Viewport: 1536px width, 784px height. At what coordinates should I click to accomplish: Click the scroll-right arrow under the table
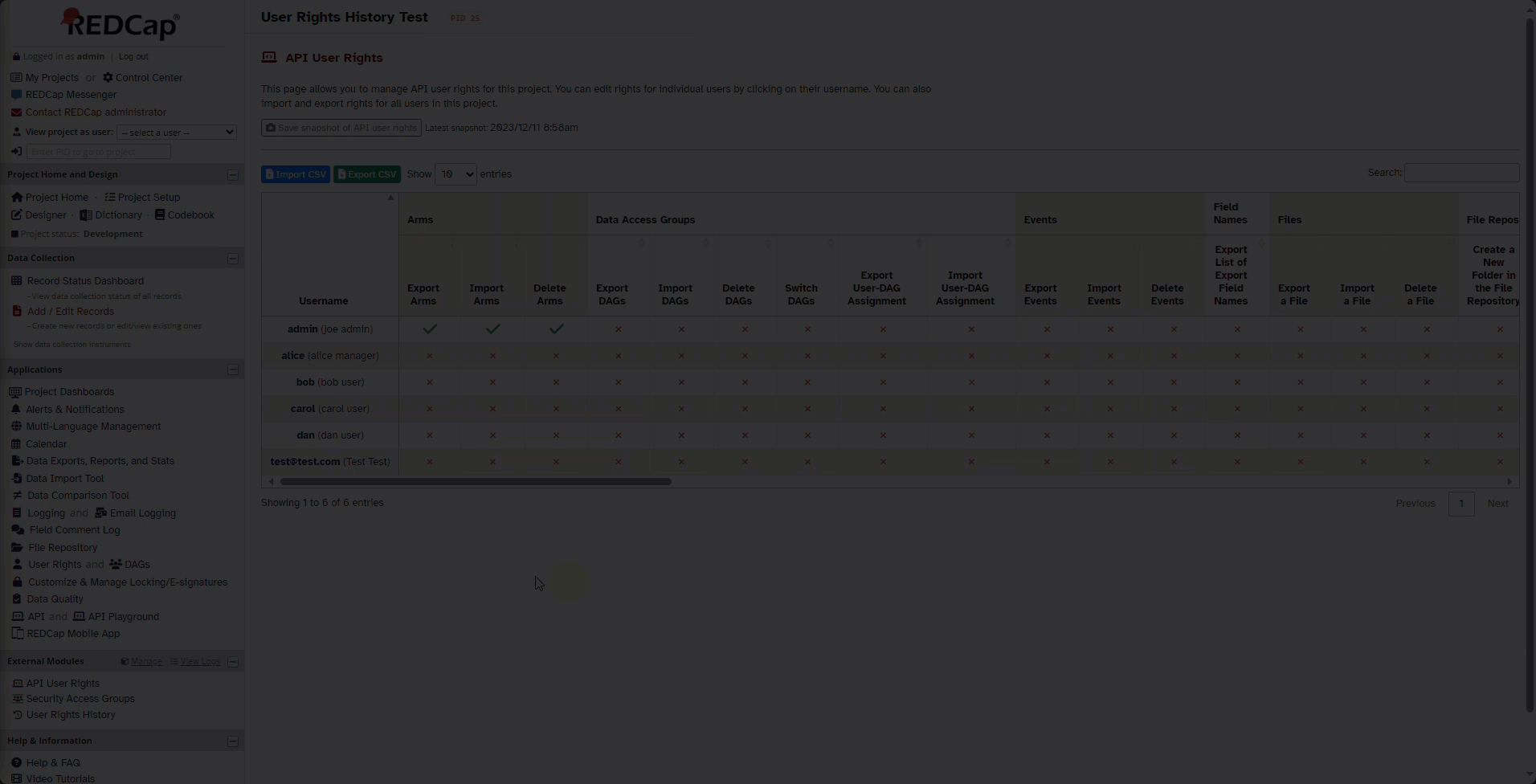click(x=1509, y=482)
